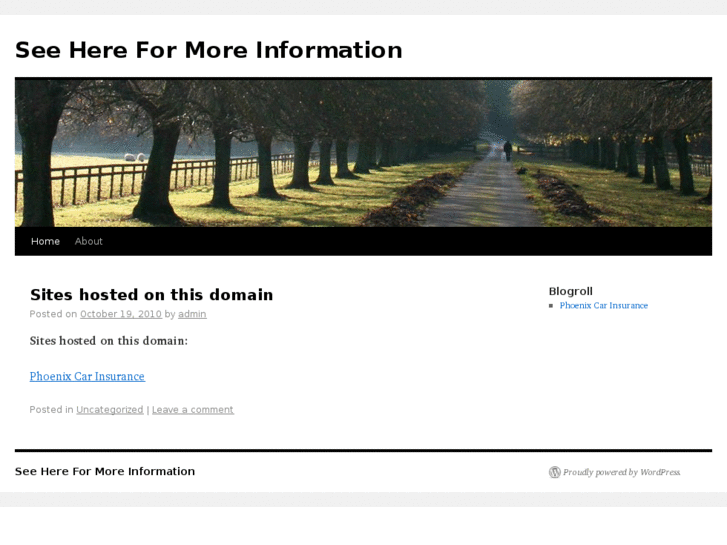The image size is (727, 545).
Task: Click the tree-lined path header image
Action: coord(364,153)
